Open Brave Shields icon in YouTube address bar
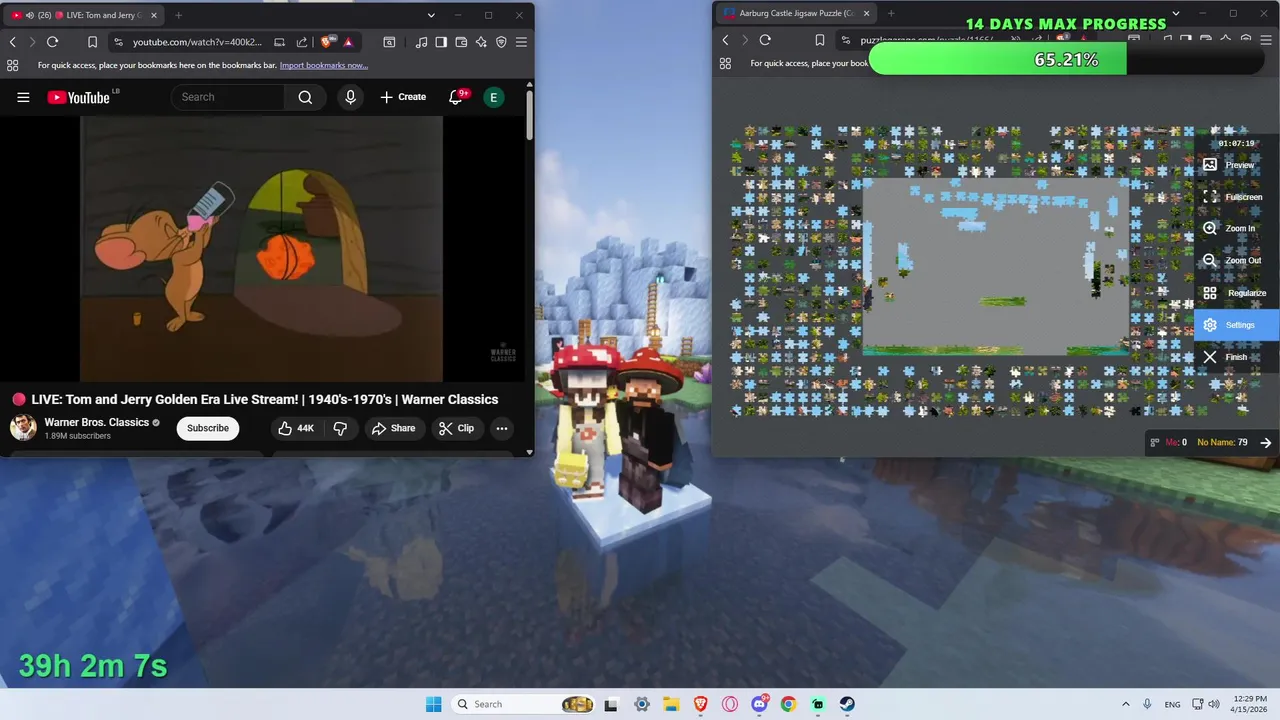The height and width of the screenshot is (720, 1280). (x=327, y=42)
